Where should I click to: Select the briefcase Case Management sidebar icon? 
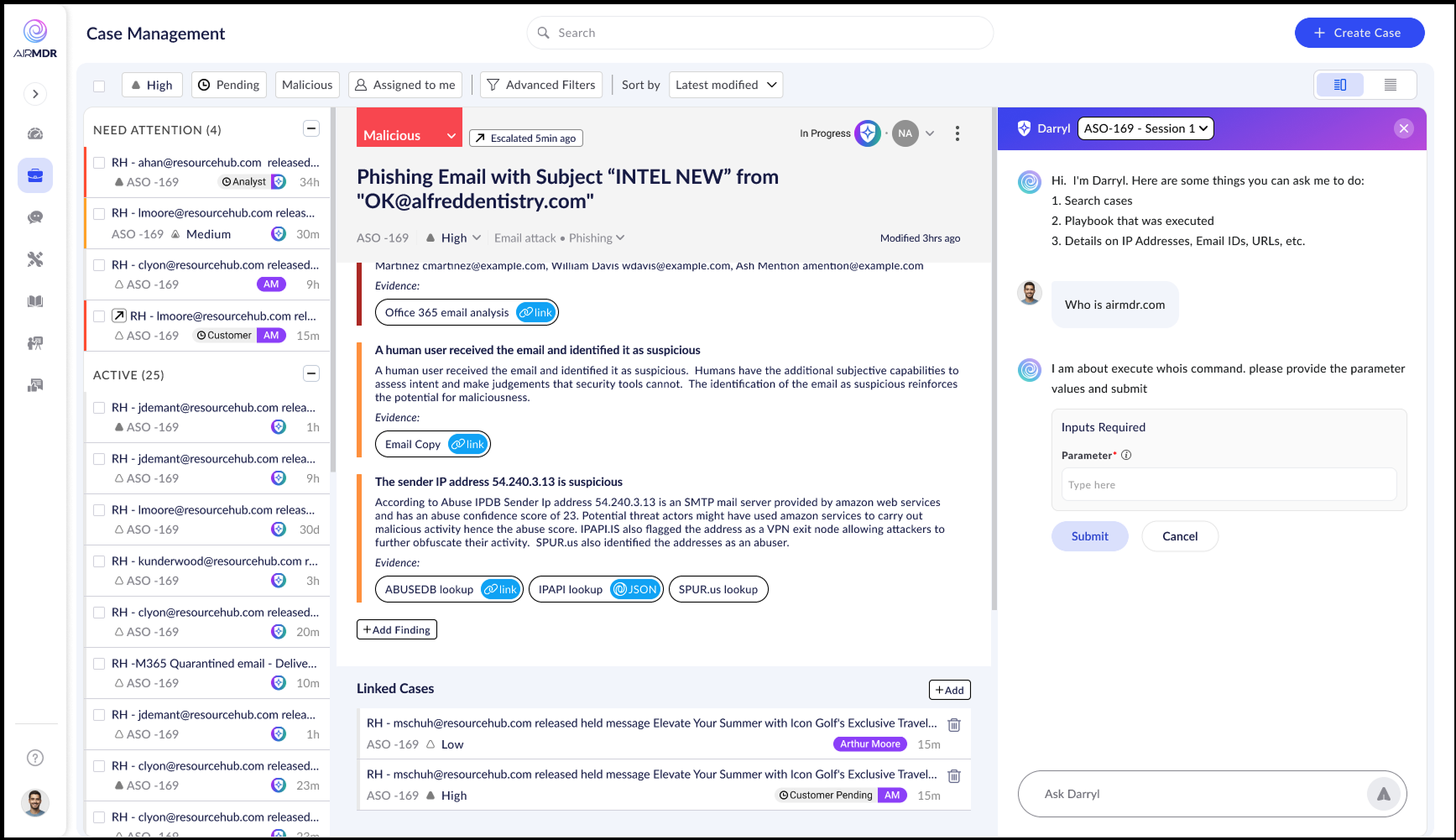point(35,175)
